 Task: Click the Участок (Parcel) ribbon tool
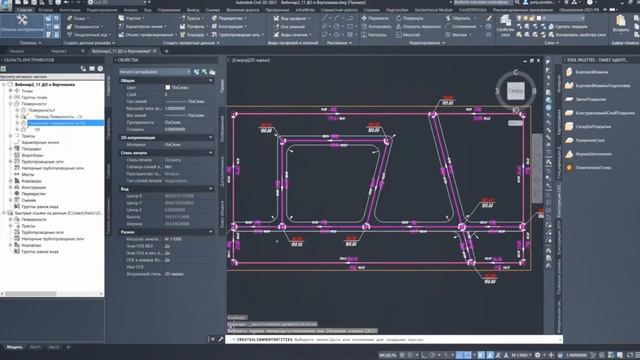pos(131,18)
